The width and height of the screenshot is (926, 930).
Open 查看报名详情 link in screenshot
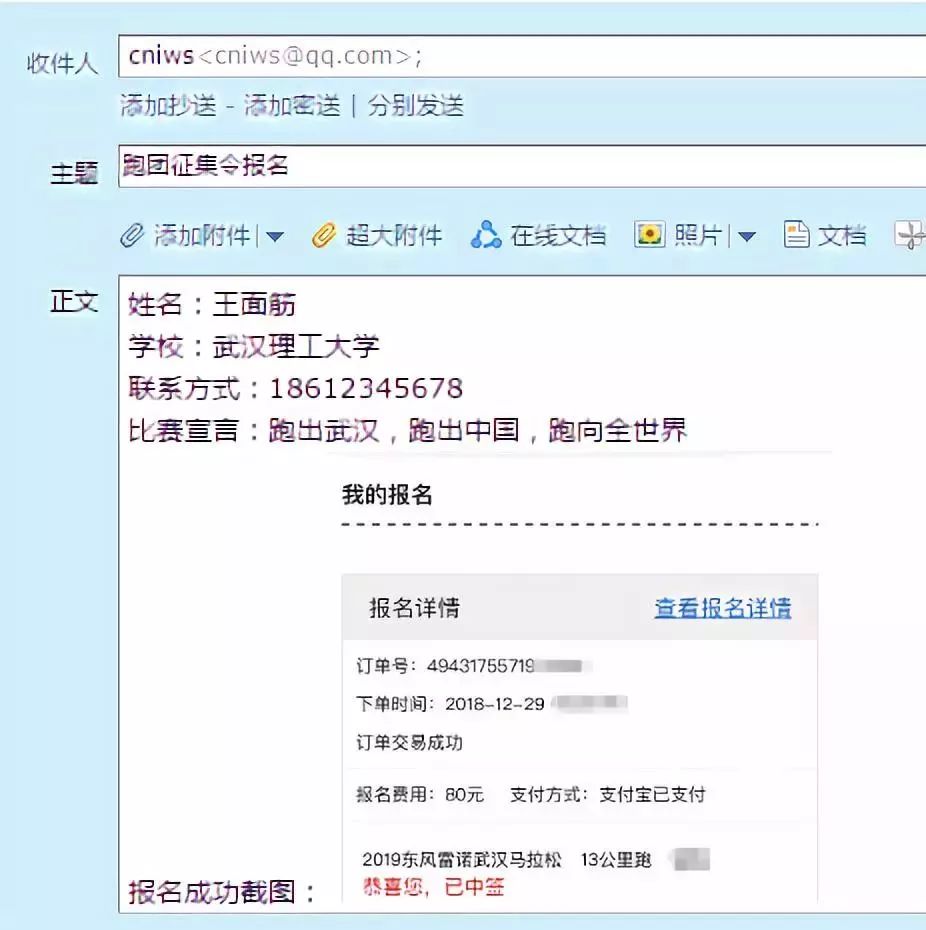coord(723,609)
